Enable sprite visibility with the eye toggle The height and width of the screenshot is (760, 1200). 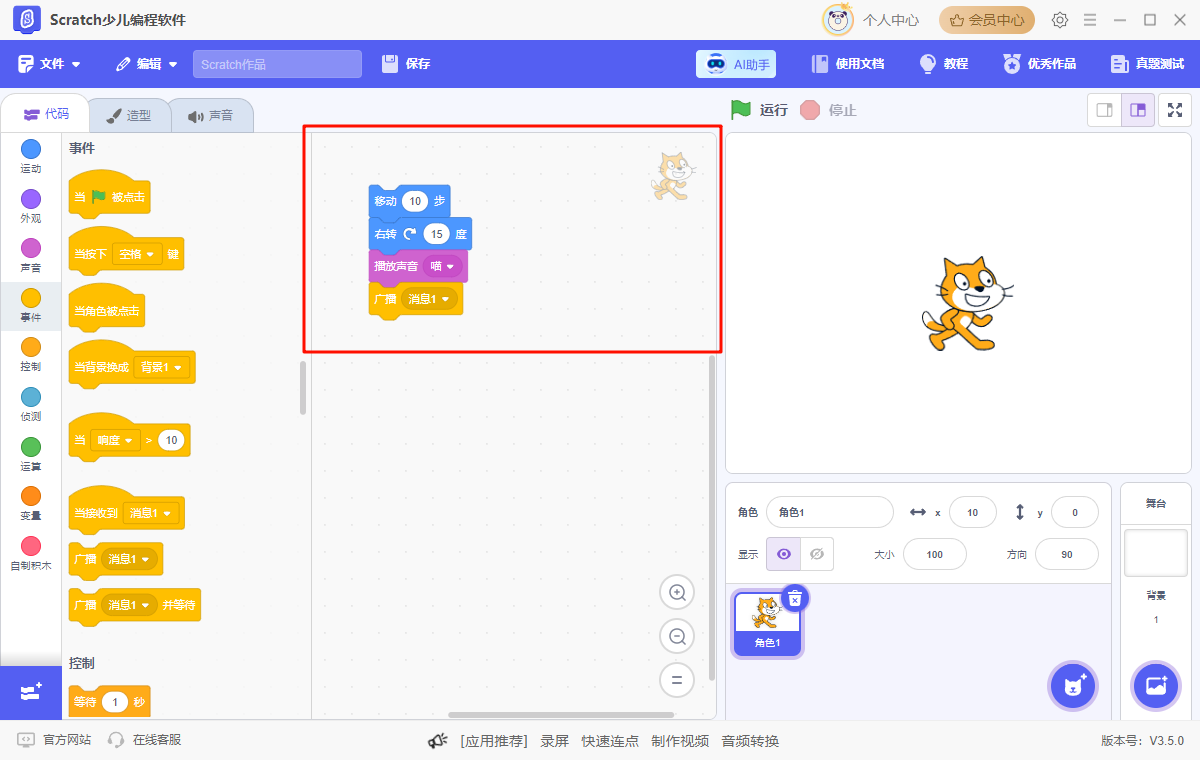pyautogui.click(x=783, y=554)
